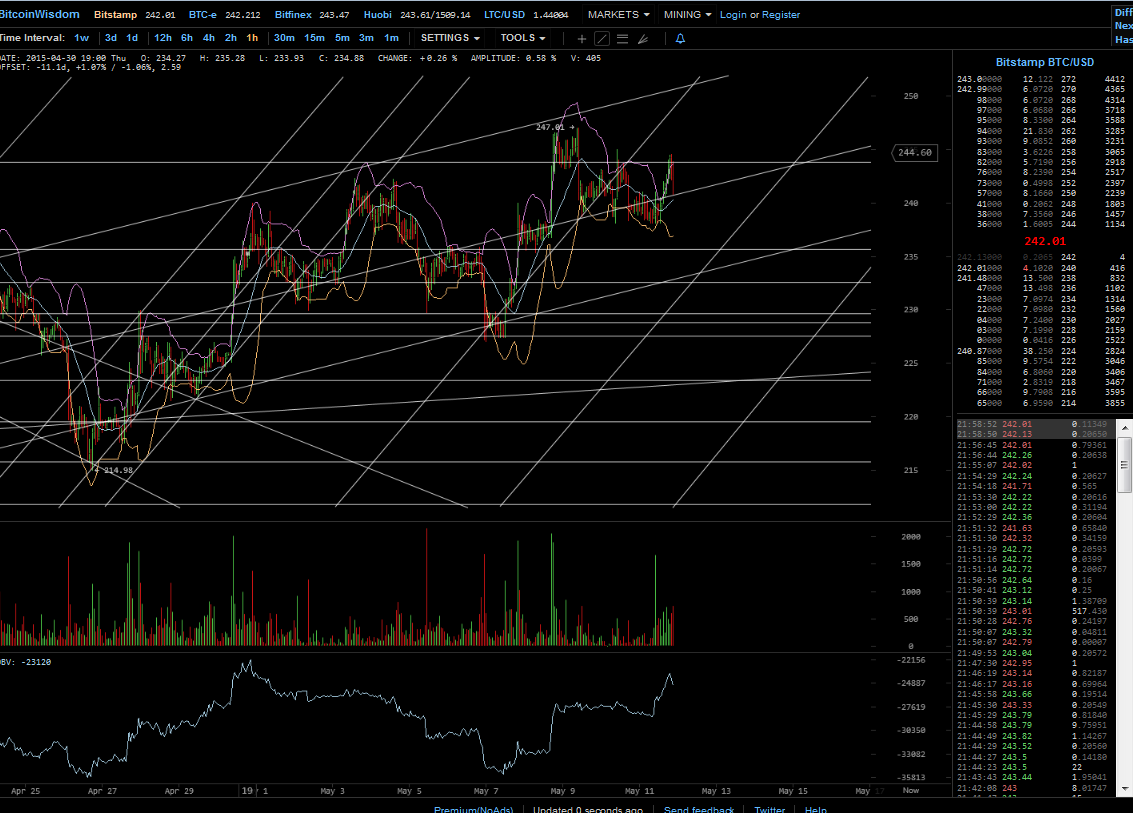The height and width of the screenshot is (813, 1133).
Task: Open the TOOLS dropdown
Action: [x=523, y=38]
